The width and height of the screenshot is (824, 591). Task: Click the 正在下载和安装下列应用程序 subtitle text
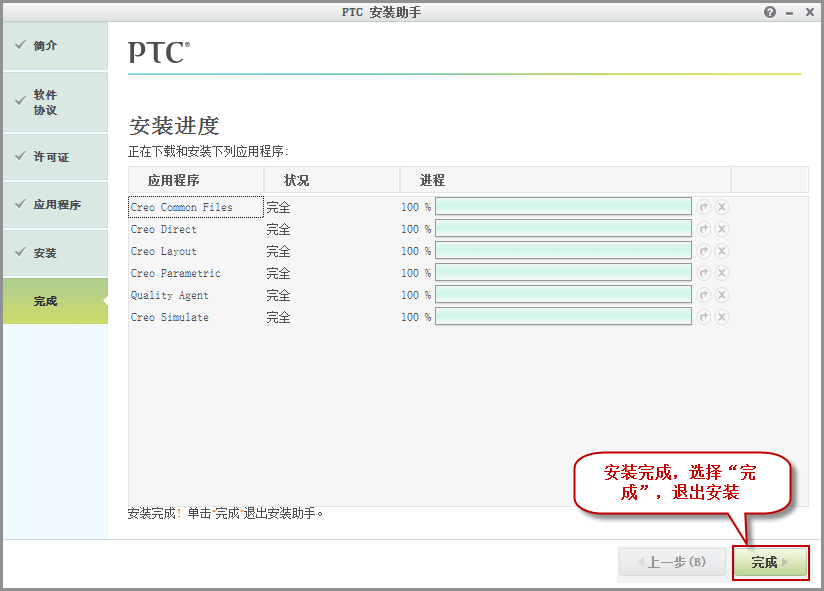209,152
